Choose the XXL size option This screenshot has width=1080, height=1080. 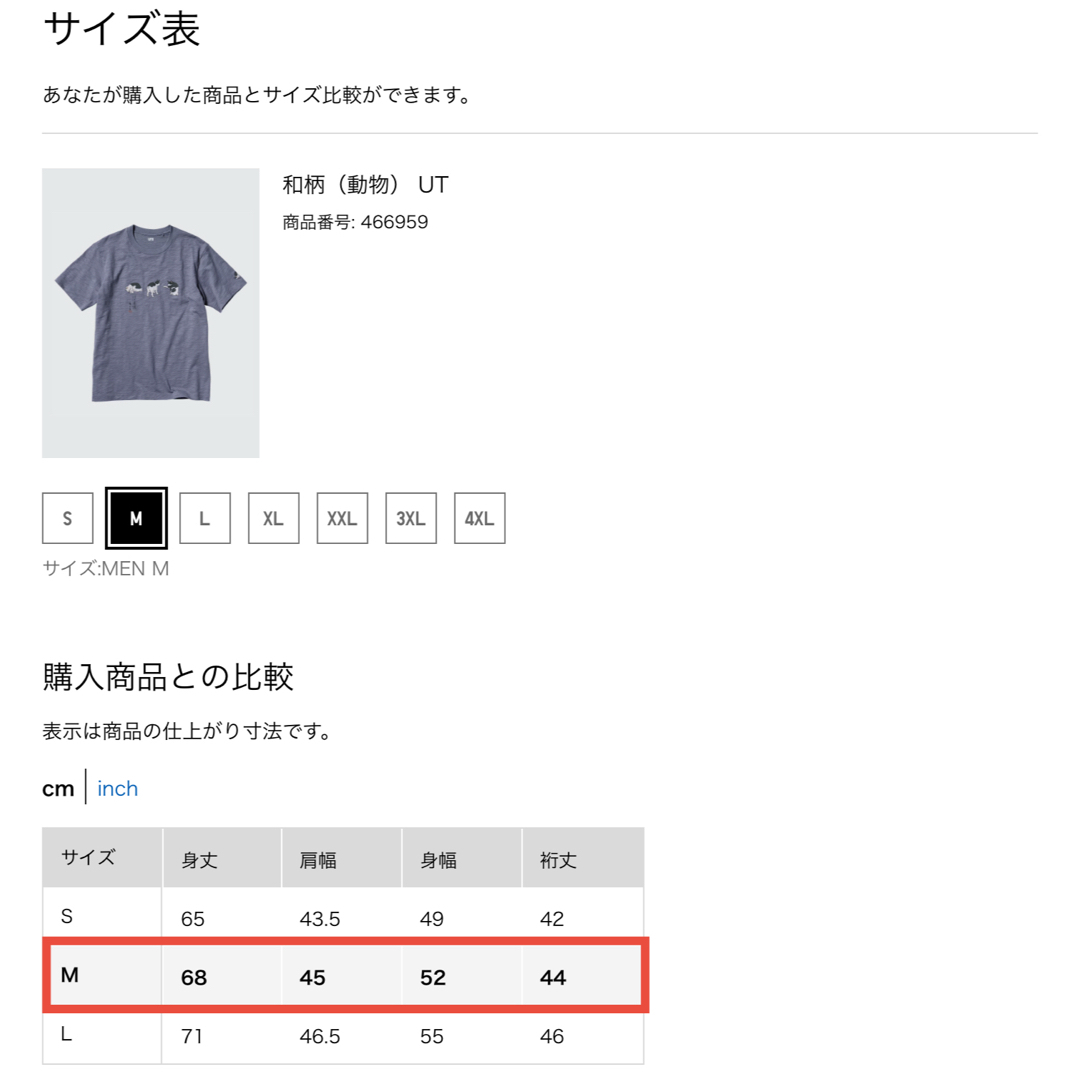[x=342, y=518]
